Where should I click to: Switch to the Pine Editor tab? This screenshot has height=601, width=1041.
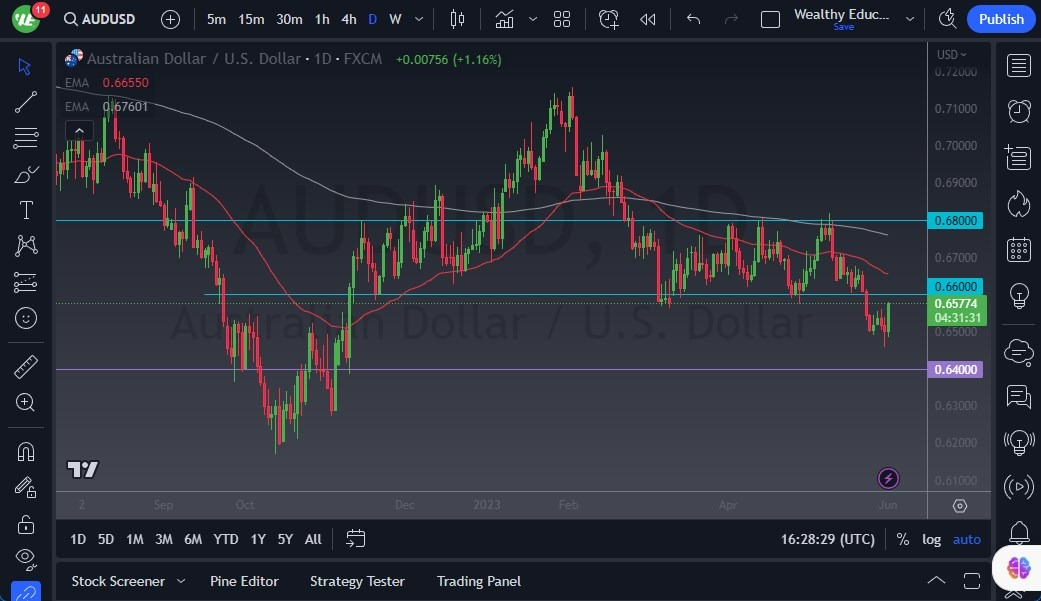[x=244, y=581]
